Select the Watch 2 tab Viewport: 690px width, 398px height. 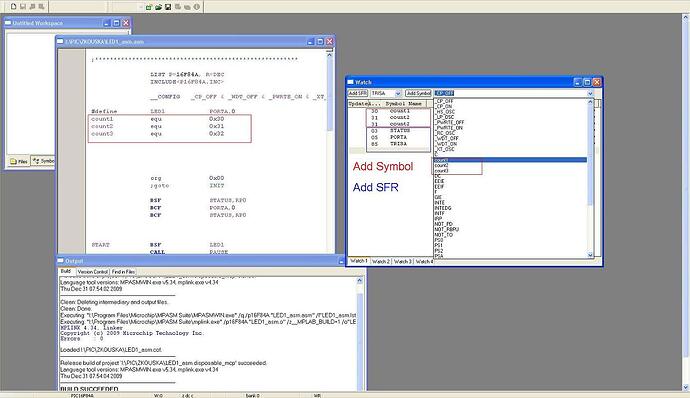(381, 262)
